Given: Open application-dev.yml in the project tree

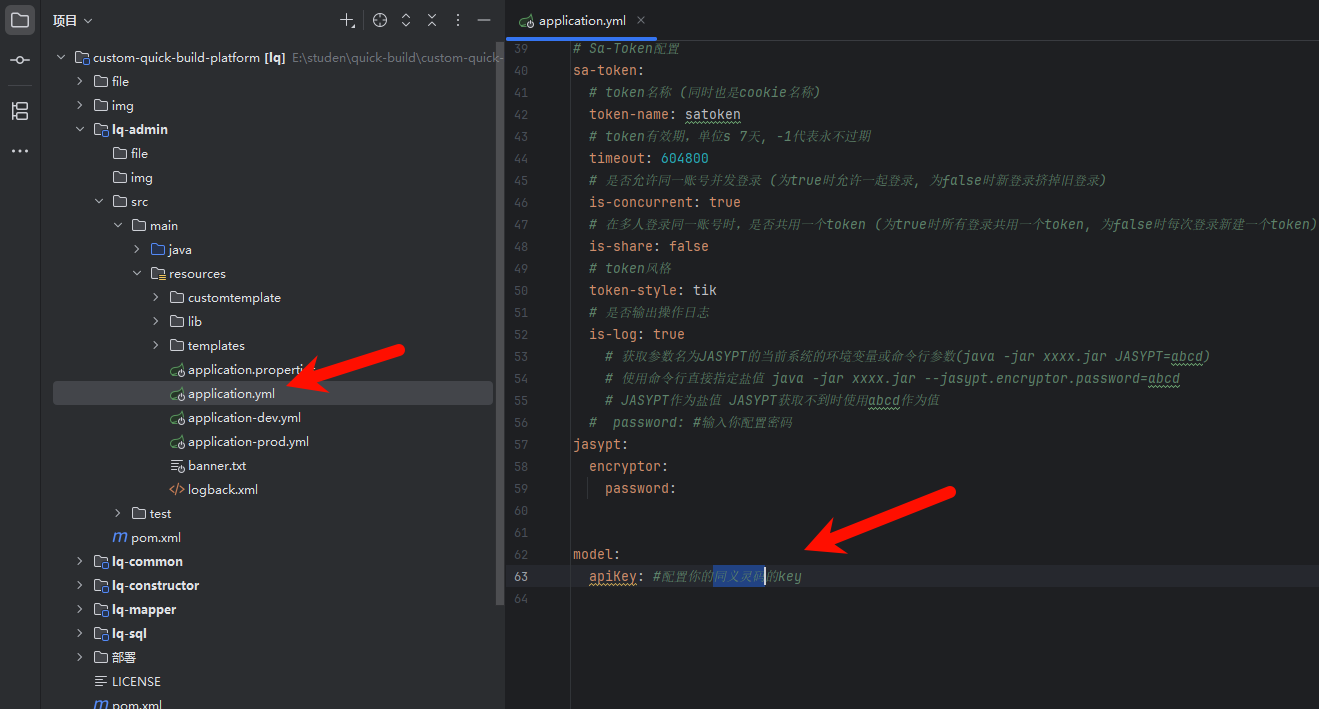Looking at the screenshot, I should (244, 418).
